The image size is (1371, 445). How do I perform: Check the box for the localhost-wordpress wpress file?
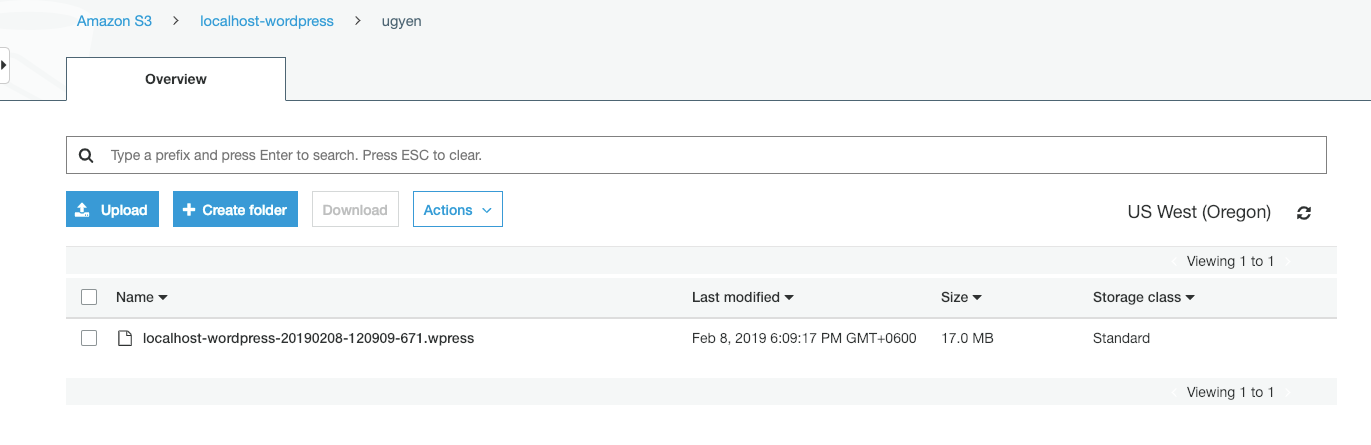89,338
